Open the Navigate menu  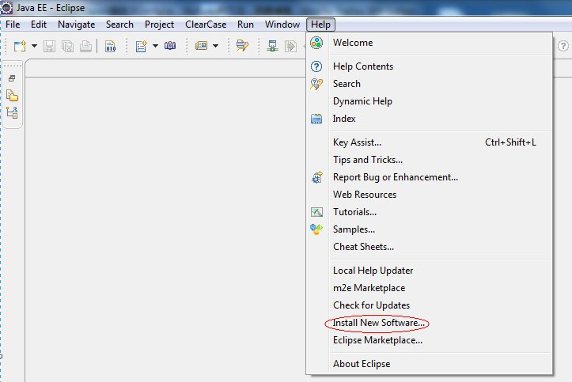point(76,24)
